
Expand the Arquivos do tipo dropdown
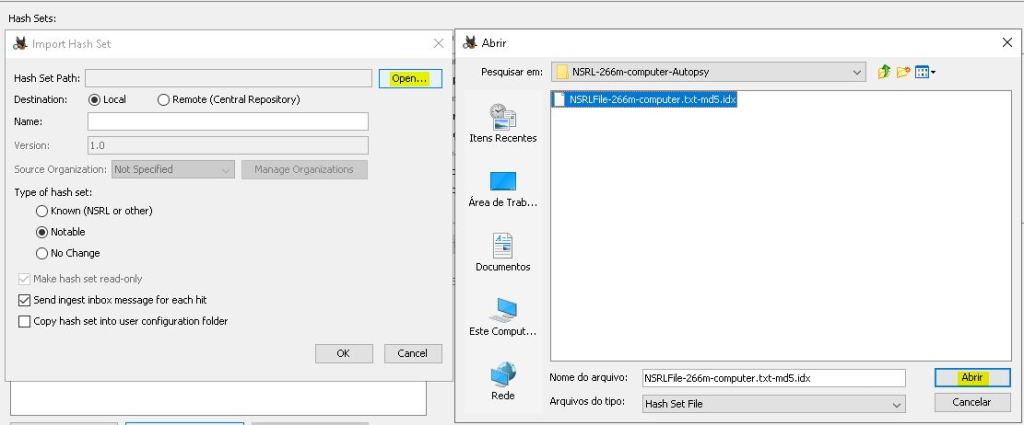coord(897,404)
